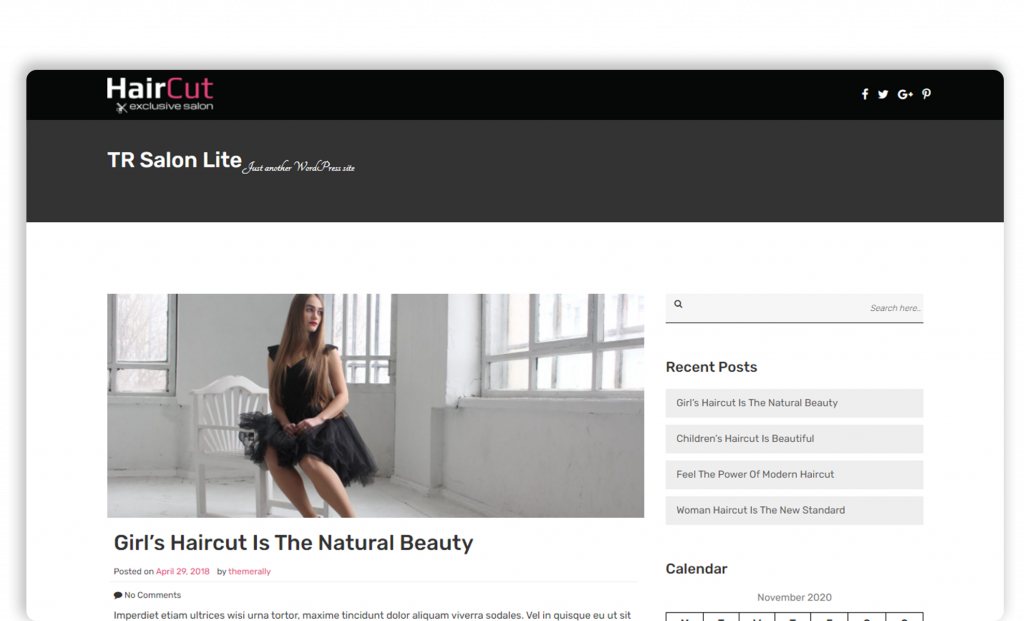Open the Pinterest social icon

click(926, 94)
